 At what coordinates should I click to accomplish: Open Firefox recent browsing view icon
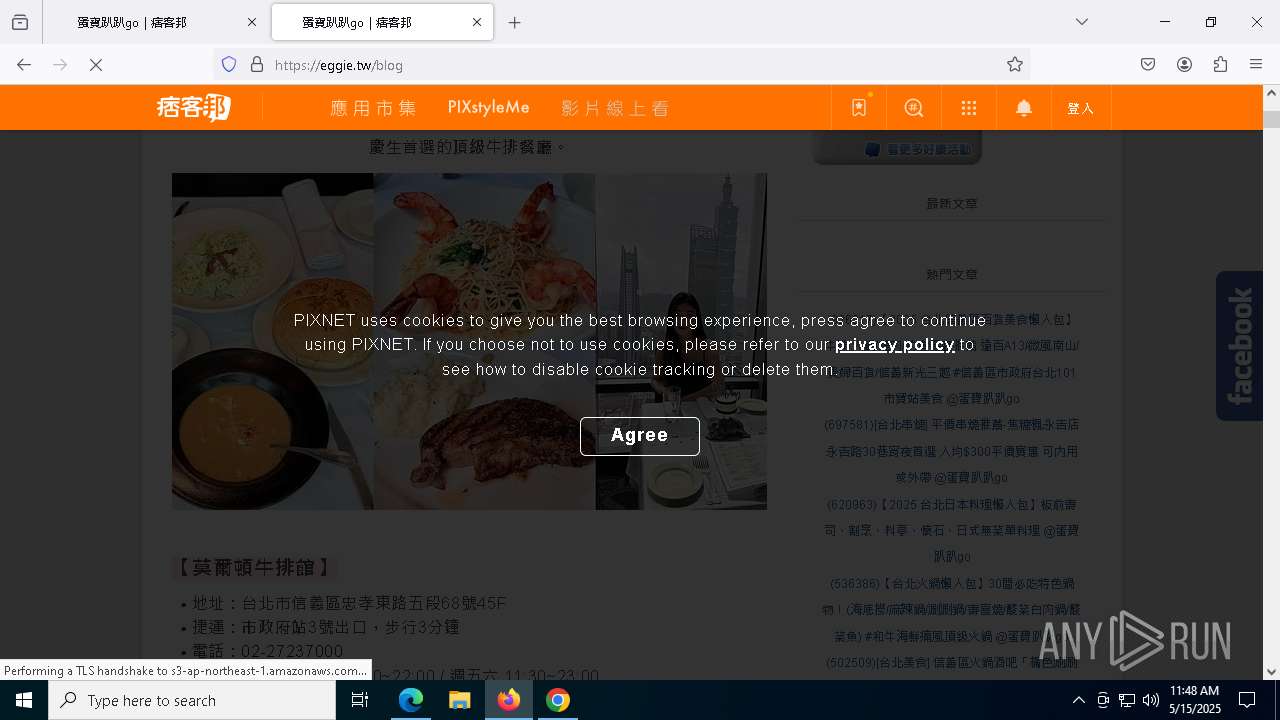[20, 22]
